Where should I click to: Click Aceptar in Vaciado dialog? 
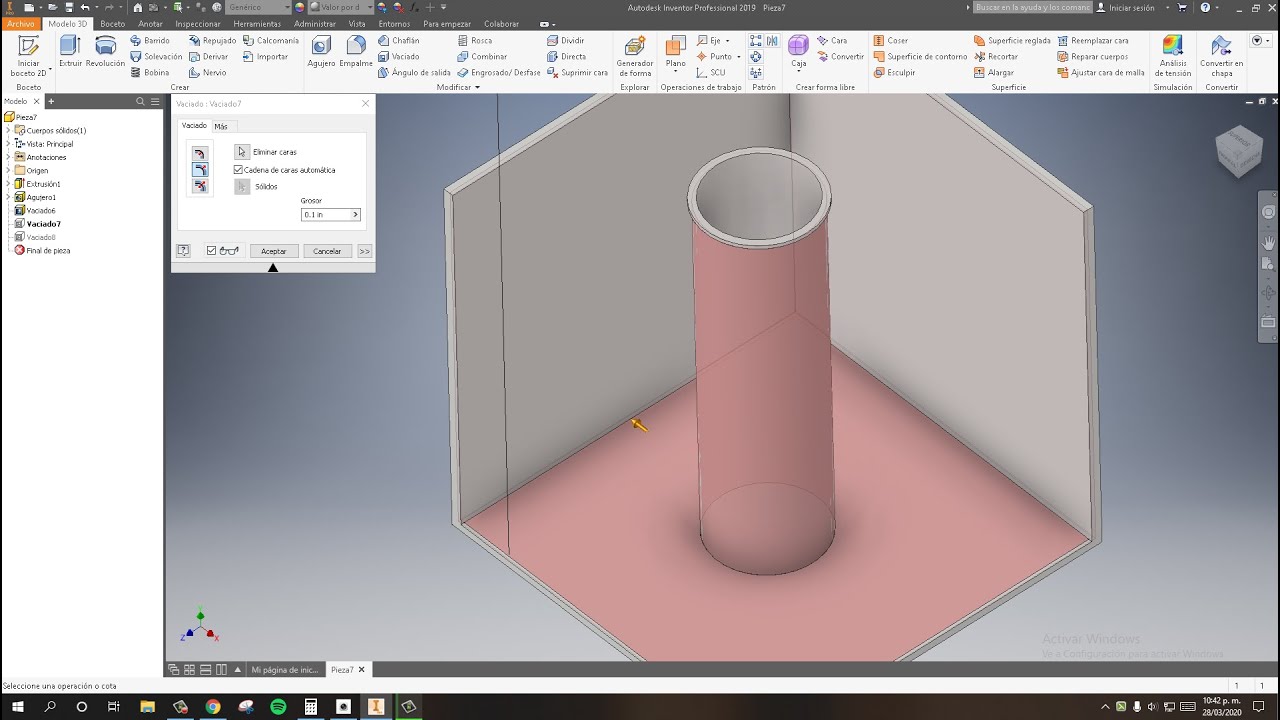click(274, 251)
